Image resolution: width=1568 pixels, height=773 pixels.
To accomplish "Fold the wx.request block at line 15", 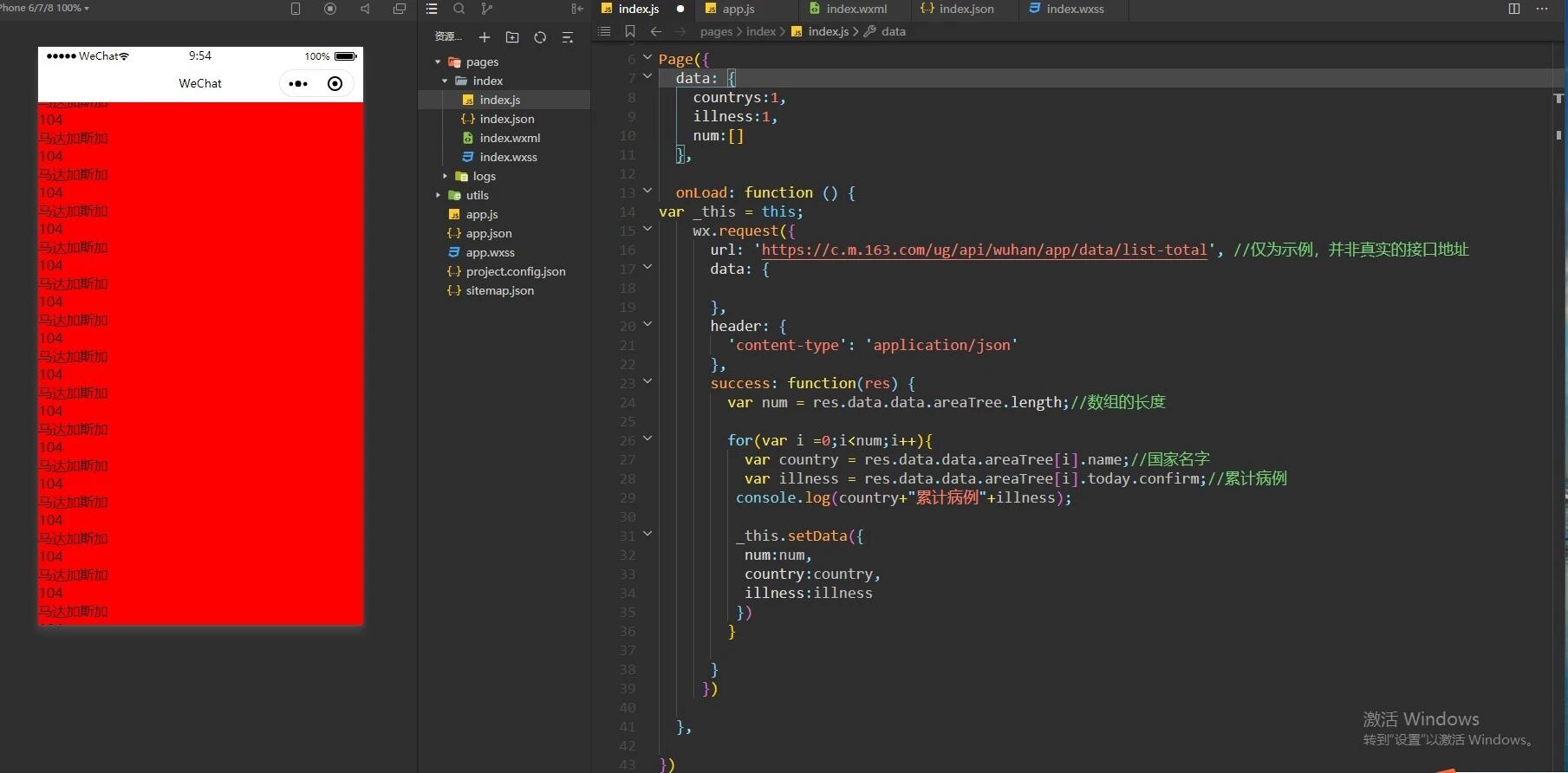I will [x=647, y=230].
